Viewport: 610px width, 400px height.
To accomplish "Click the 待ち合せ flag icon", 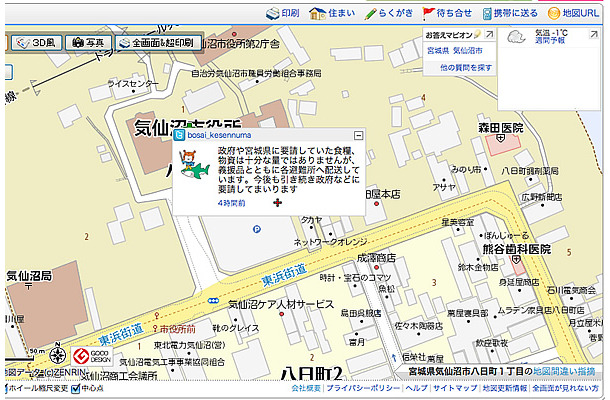I will [428, 14].
